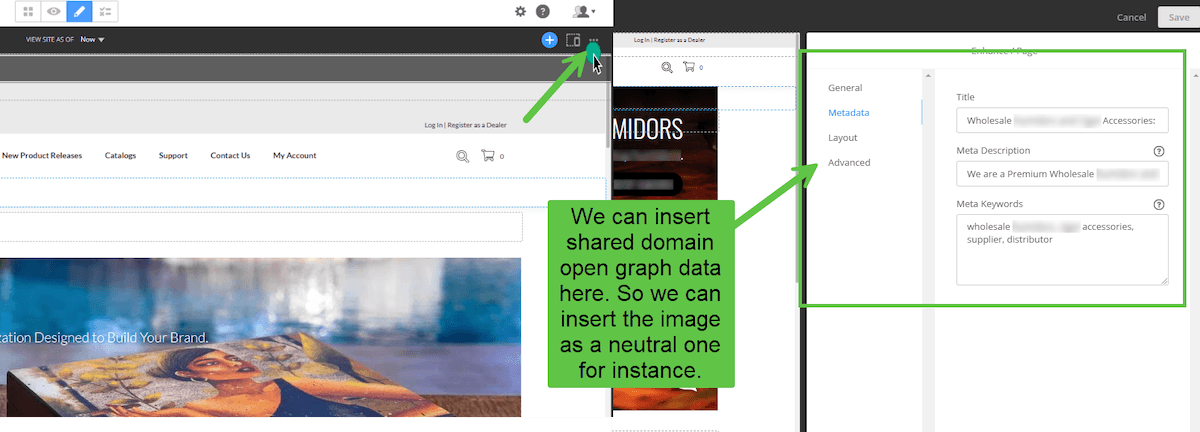
Task: Expand the View Site As Of Now dropdown
Action: (92, 40)
